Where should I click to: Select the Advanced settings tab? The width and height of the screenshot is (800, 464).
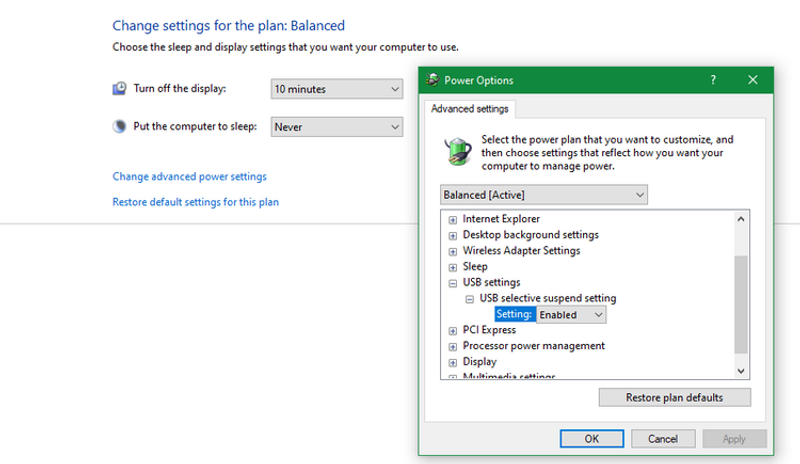pos(470,108)
